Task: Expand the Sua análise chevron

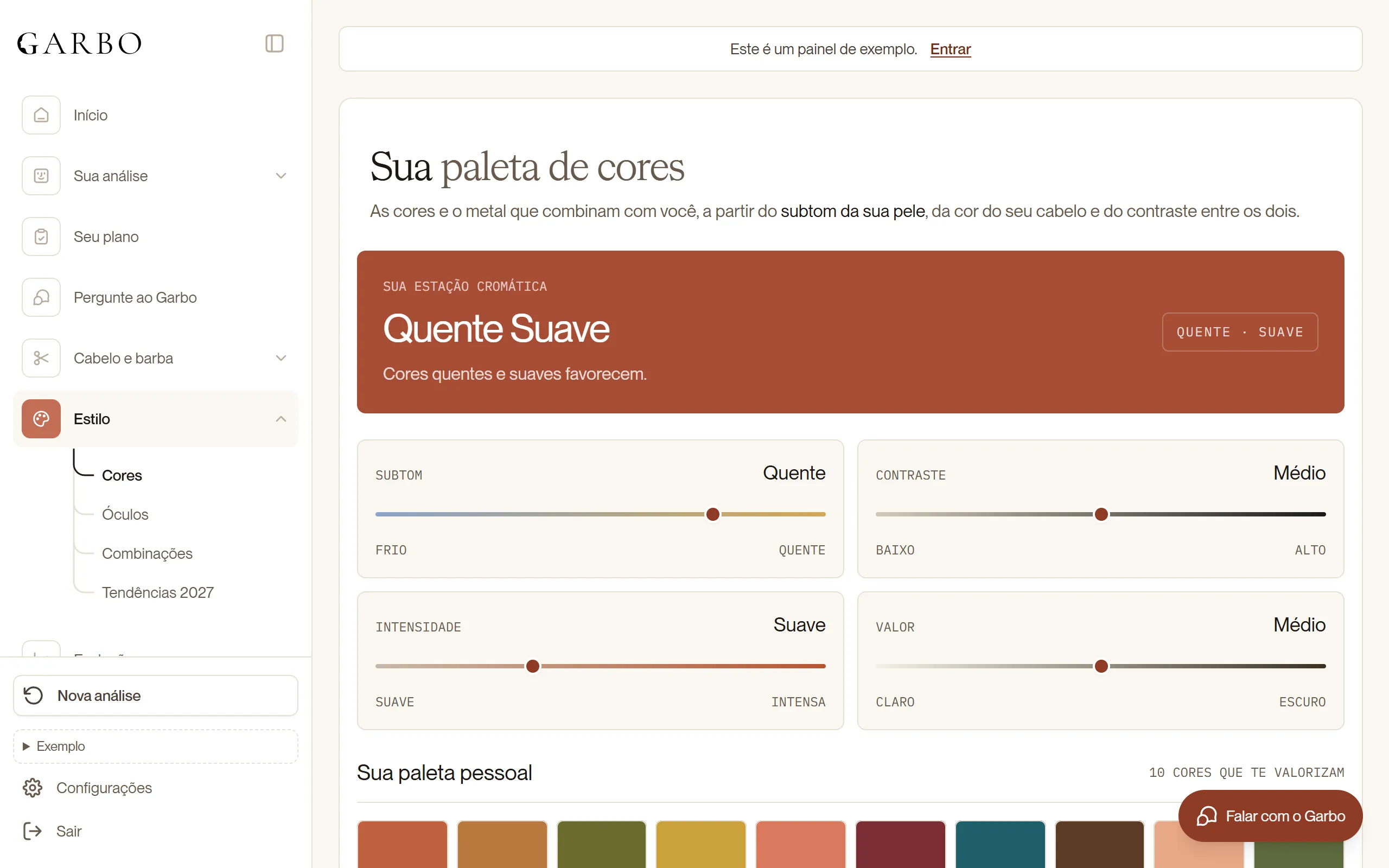Action: pos(281,176)
